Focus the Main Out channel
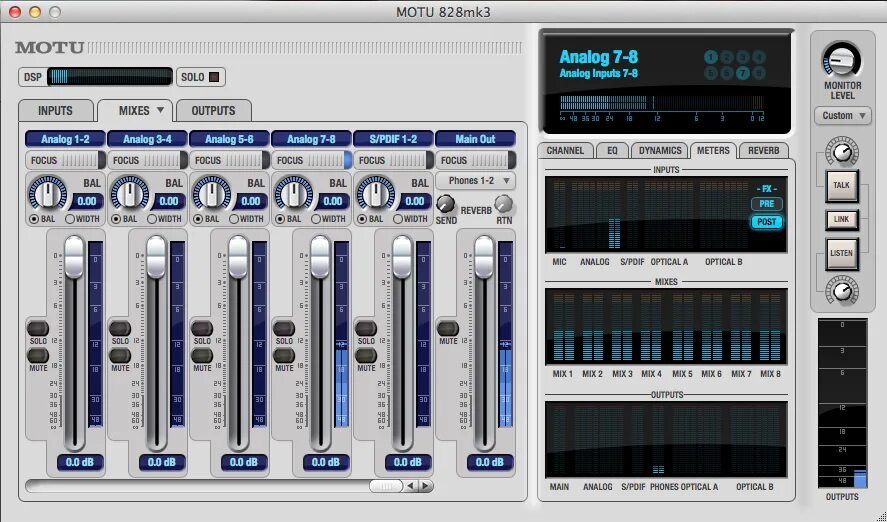The image size is (887, 522). pos(475,160)
